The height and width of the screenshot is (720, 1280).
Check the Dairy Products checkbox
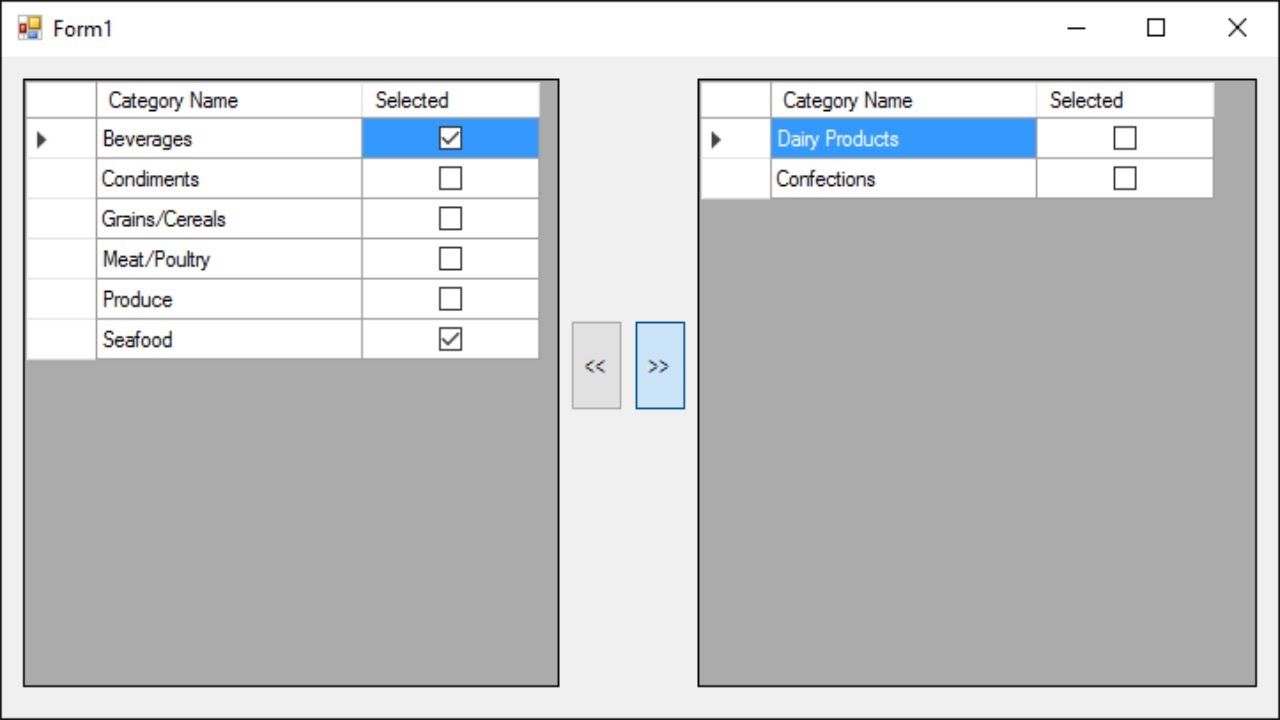1125,138
